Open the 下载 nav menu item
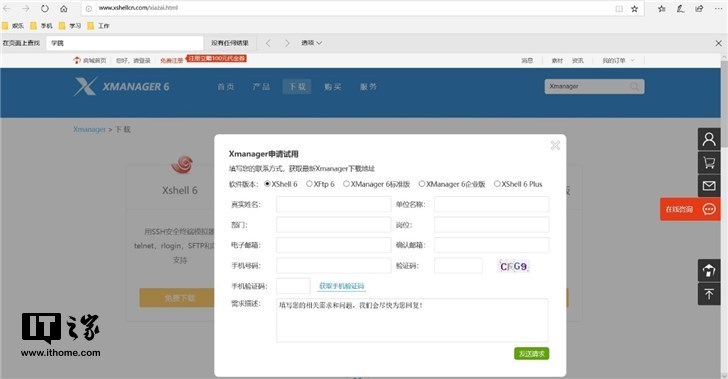Image resolution: width=728 pixels, height=379 pixels. pyautogui.click(x=297, y=86)
